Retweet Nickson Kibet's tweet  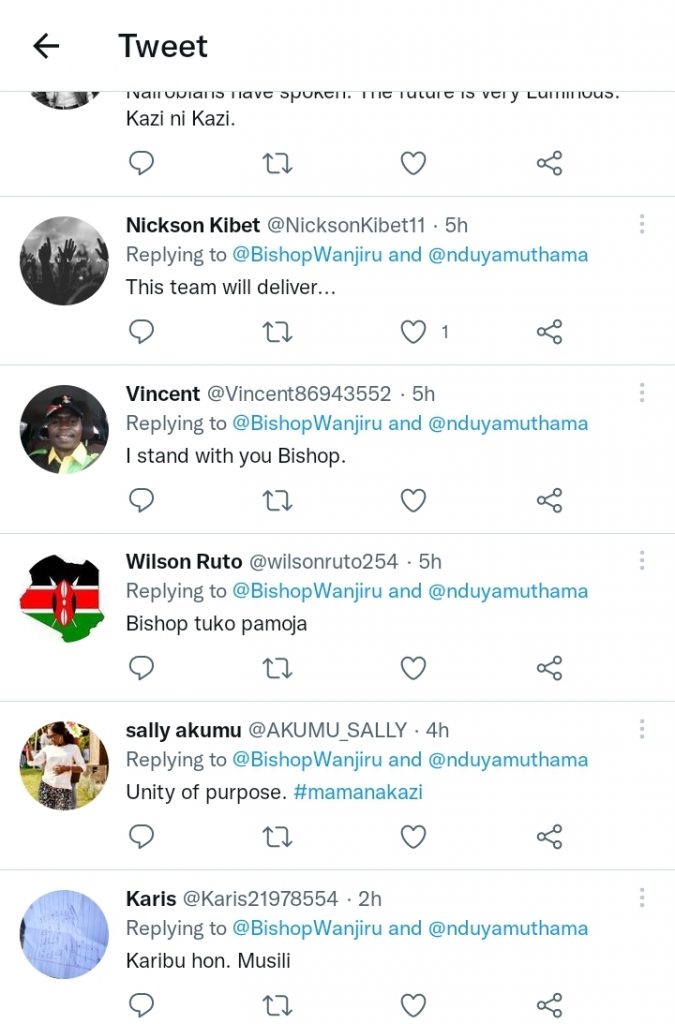tap(276, 331)
